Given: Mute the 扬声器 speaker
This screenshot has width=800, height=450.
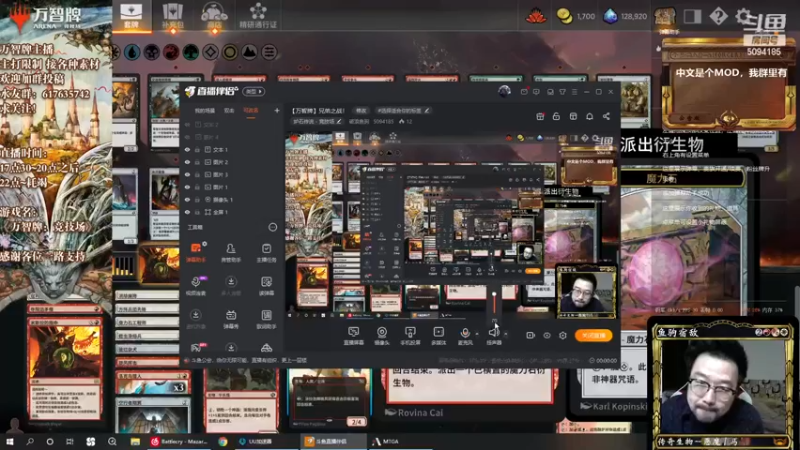Looking at the screenshot, I should [x=493, y=336].
